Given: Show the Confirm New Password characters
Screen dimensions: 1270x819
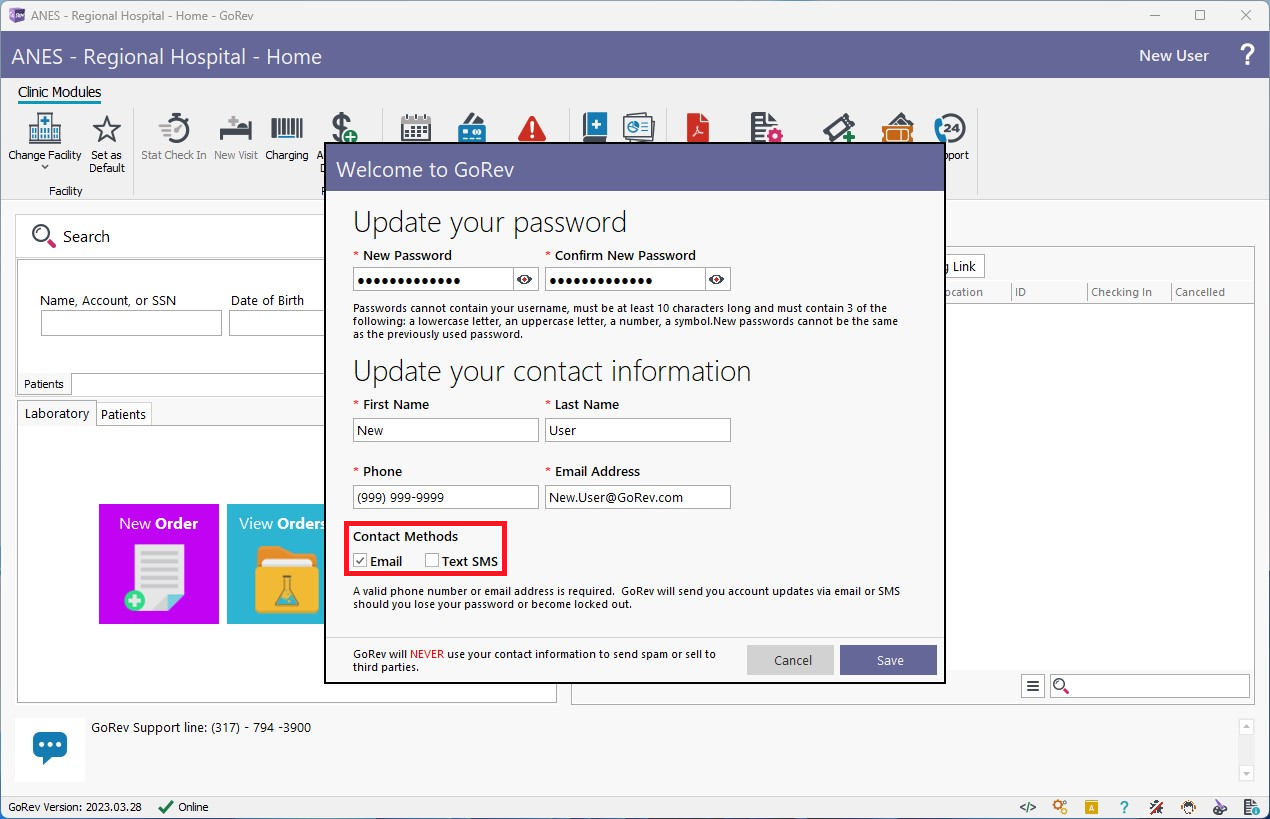Looking at the screenshot, I should 718,279.
